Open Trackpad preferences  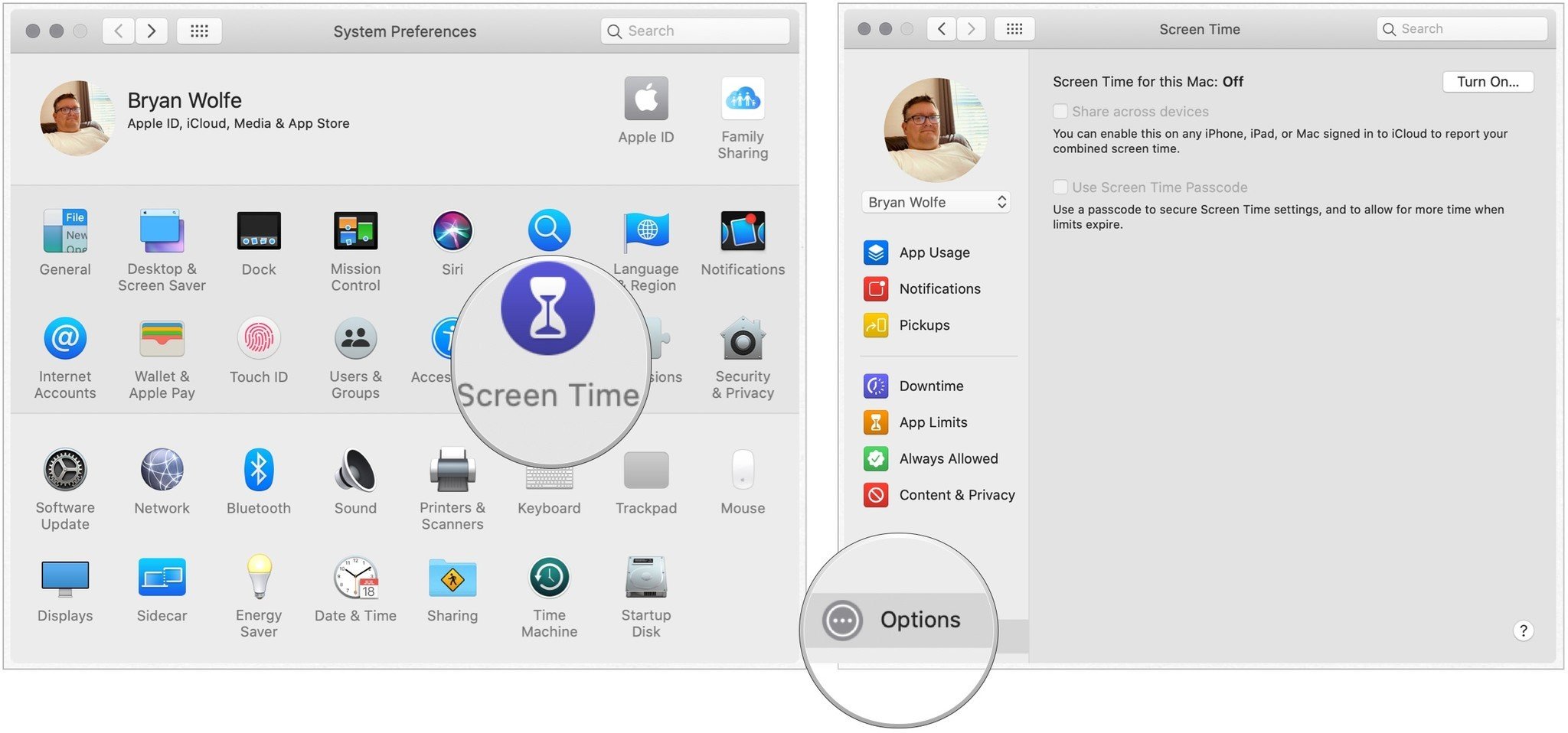click(646, 481)
